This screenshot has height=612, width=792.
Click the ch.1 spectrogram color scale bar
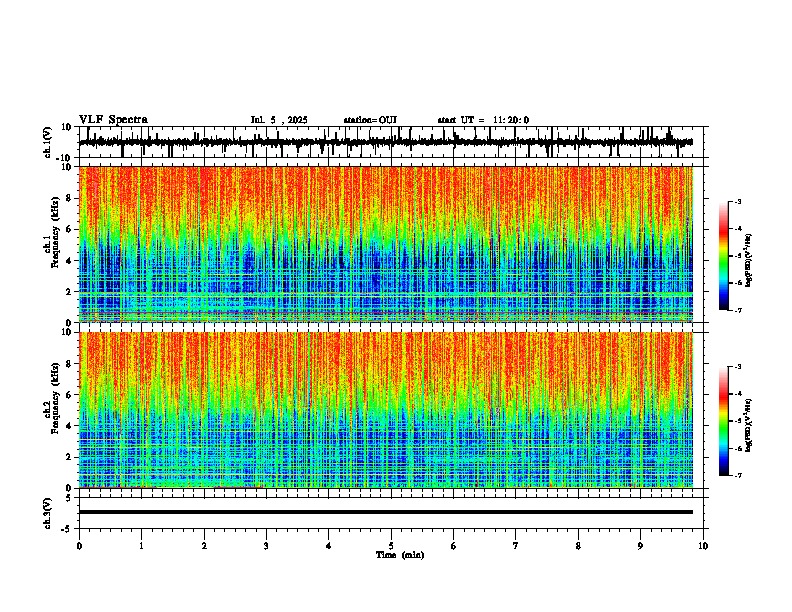(x=723, y=256)
